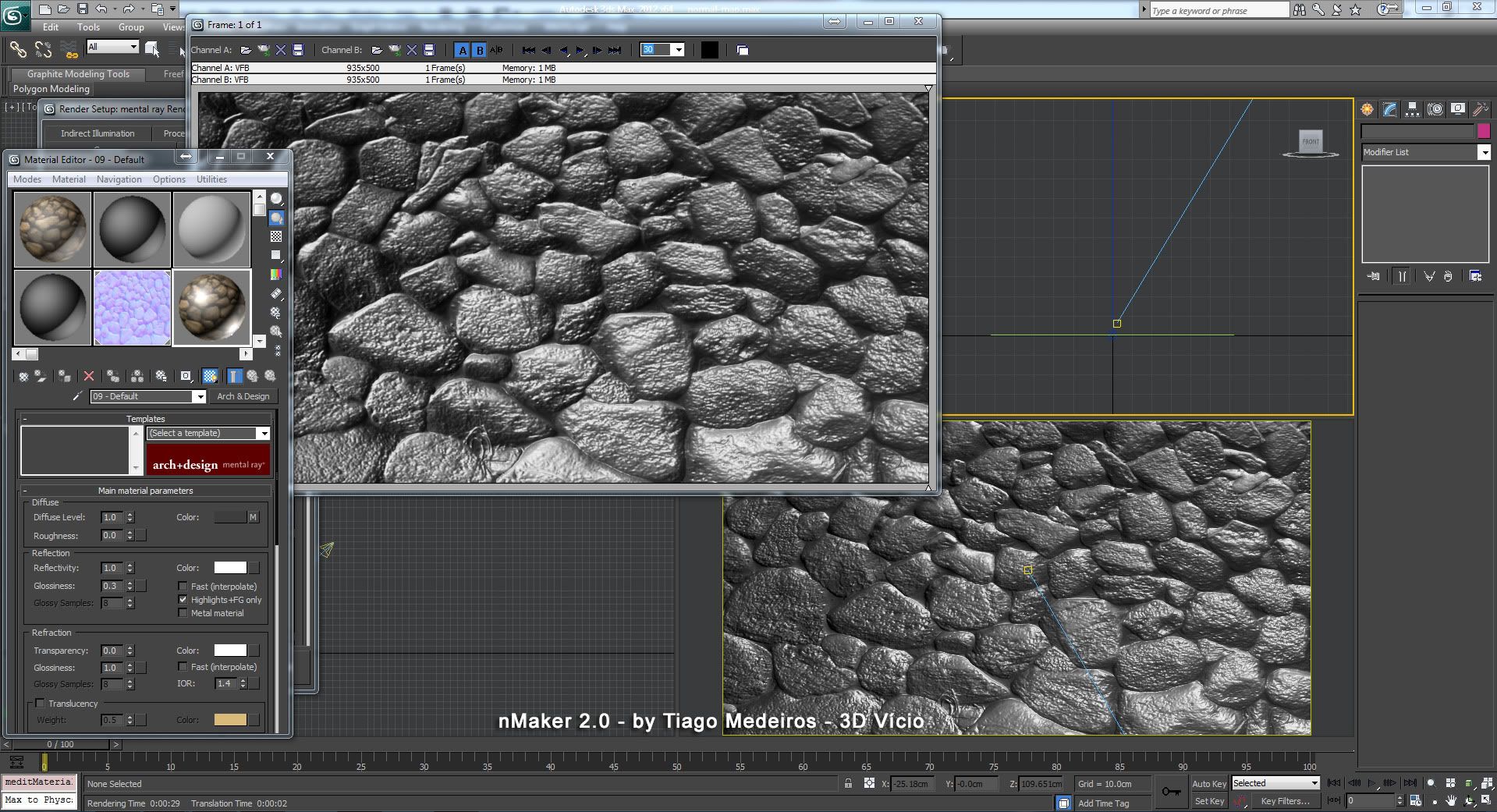Enable Fast (interpolate) under Reflection
1497x812 pixels.
click(x=183, y=587)
